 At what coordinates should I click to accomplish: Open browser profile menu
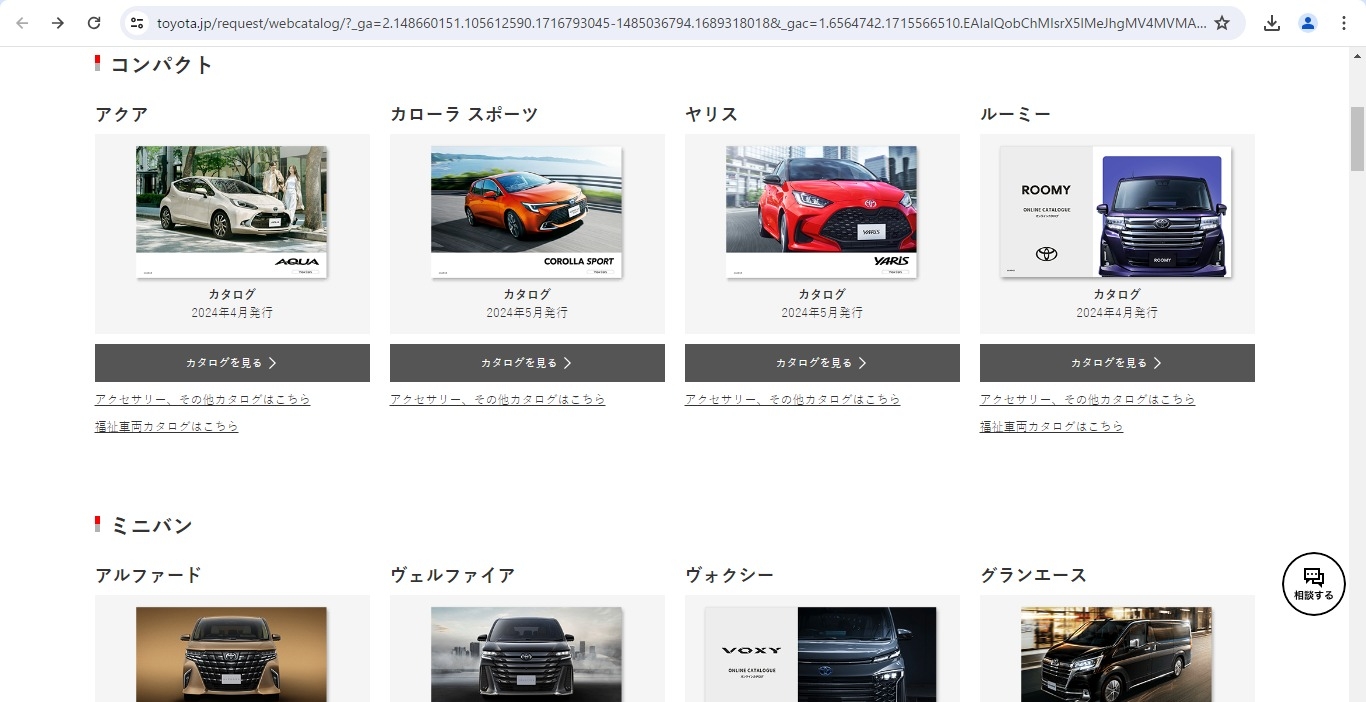point(1308,23)
